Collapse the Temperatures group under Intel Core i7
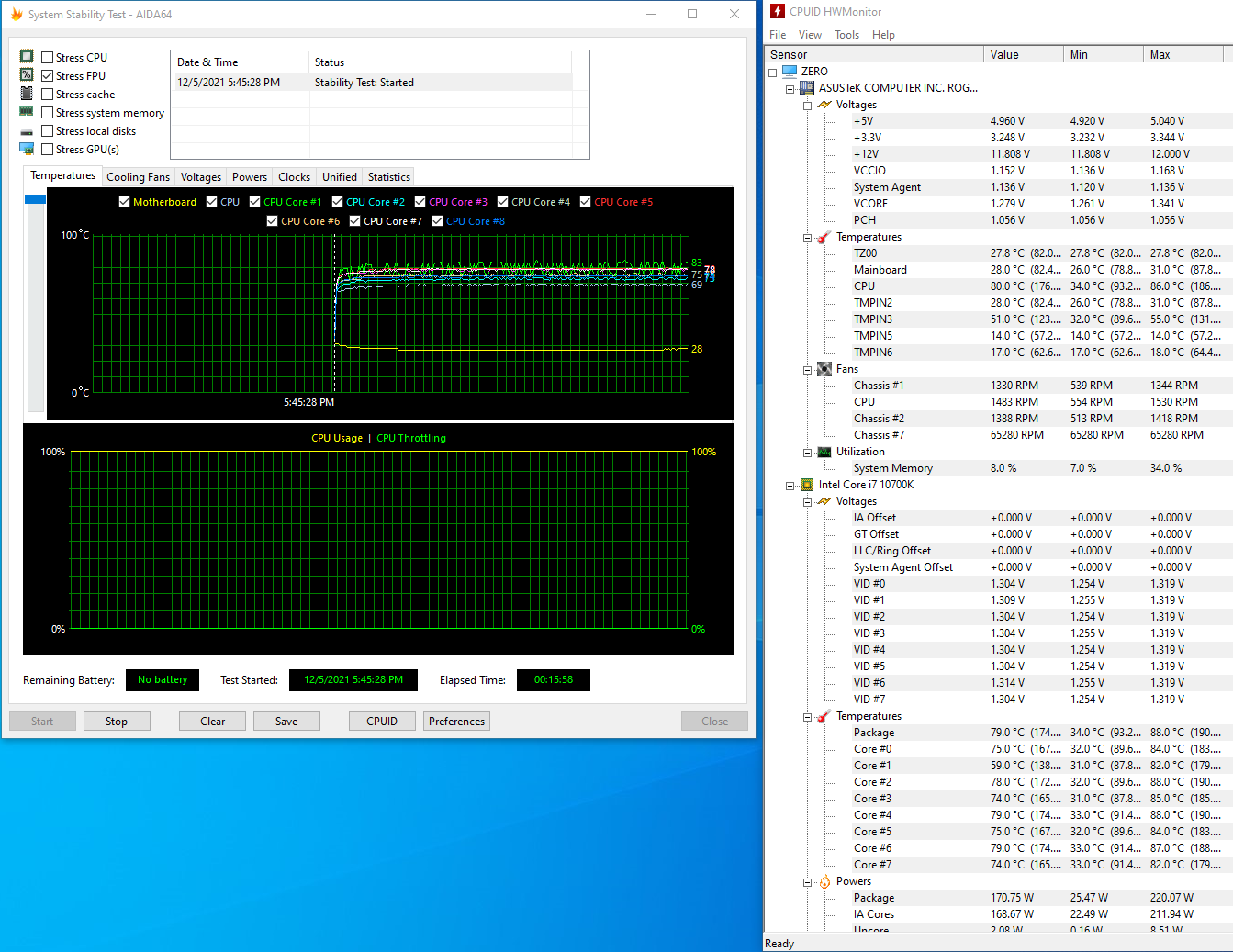The image size is (1233, 952). (x=807, y=716)
